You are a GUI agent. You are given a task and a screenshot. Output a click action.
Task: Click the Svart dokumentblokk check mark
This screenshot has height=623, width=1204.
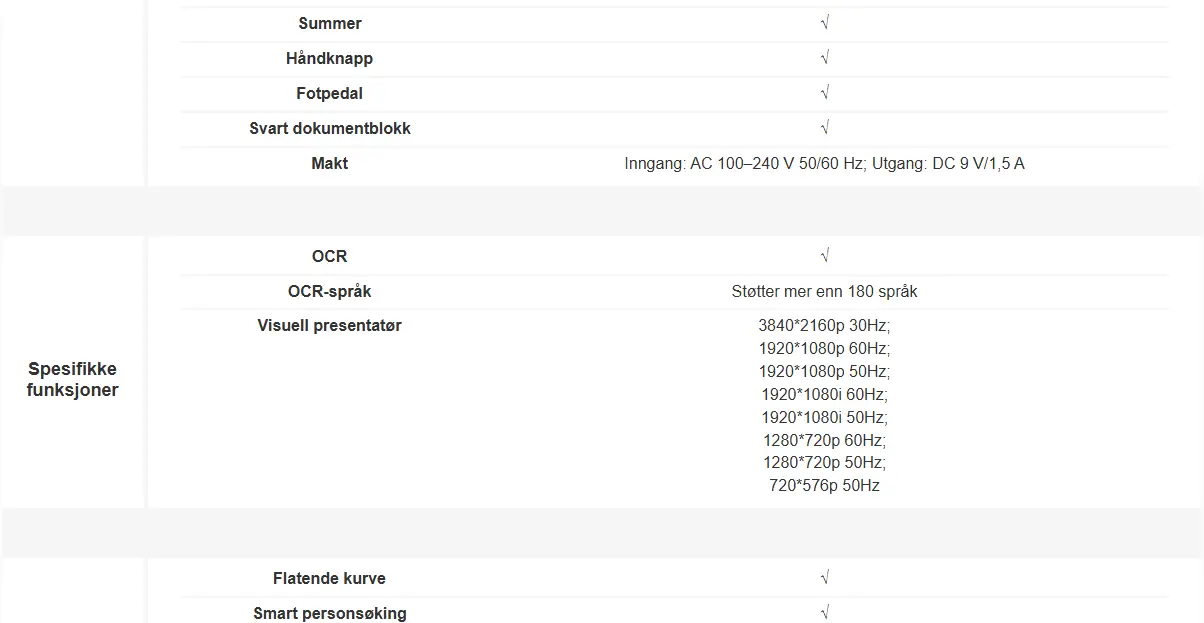pyautogui.click(x=825, y=128)
